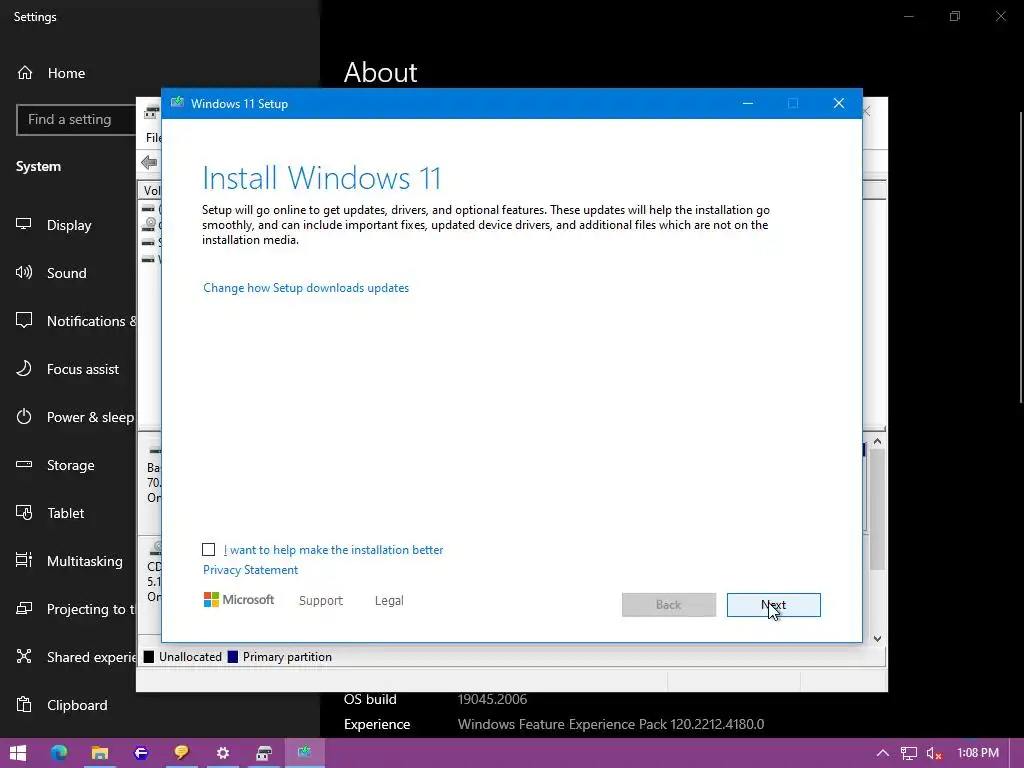The image size is (1024, 768).
Task: Click the Projecting icon in sidebar
Action: pos(24,608)
